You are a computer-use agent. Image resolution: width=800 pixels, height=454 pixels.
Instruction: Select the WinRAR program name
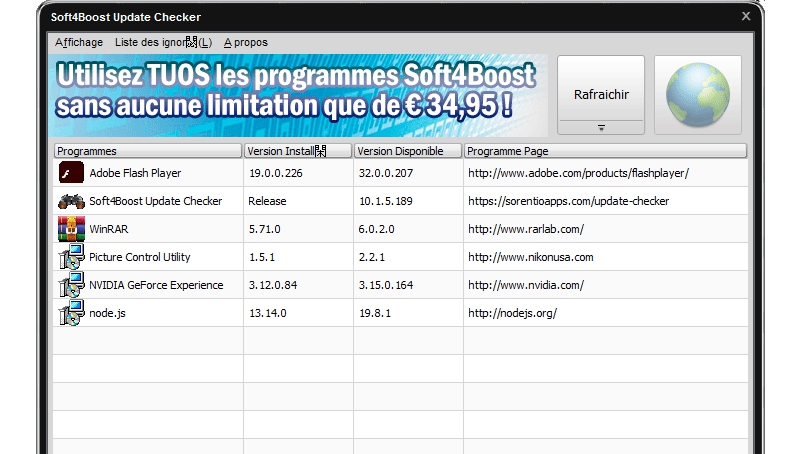(x=109, y=229)
